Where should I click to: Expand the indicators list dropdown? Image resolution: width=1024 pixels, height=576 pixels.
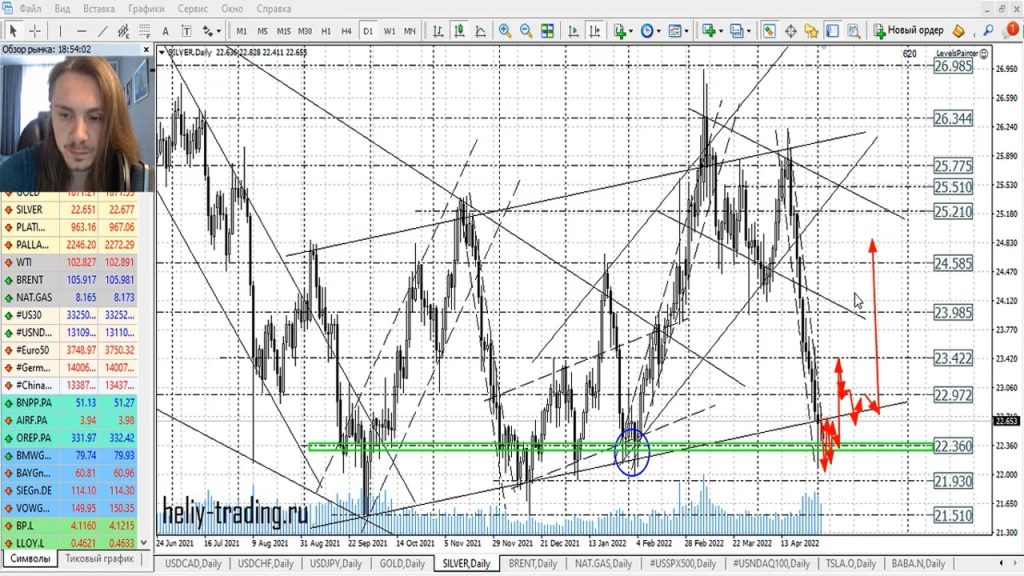point(624,31)
